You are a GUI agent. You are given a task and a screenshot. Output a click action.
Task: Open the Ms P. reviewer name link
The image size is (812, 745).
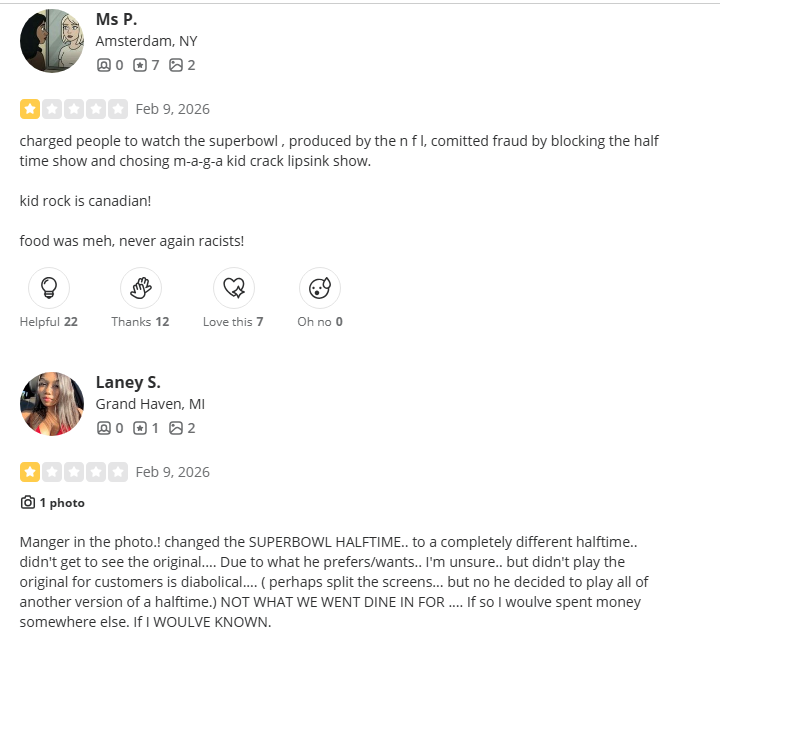pyautogui.click(x=116, y=19)
